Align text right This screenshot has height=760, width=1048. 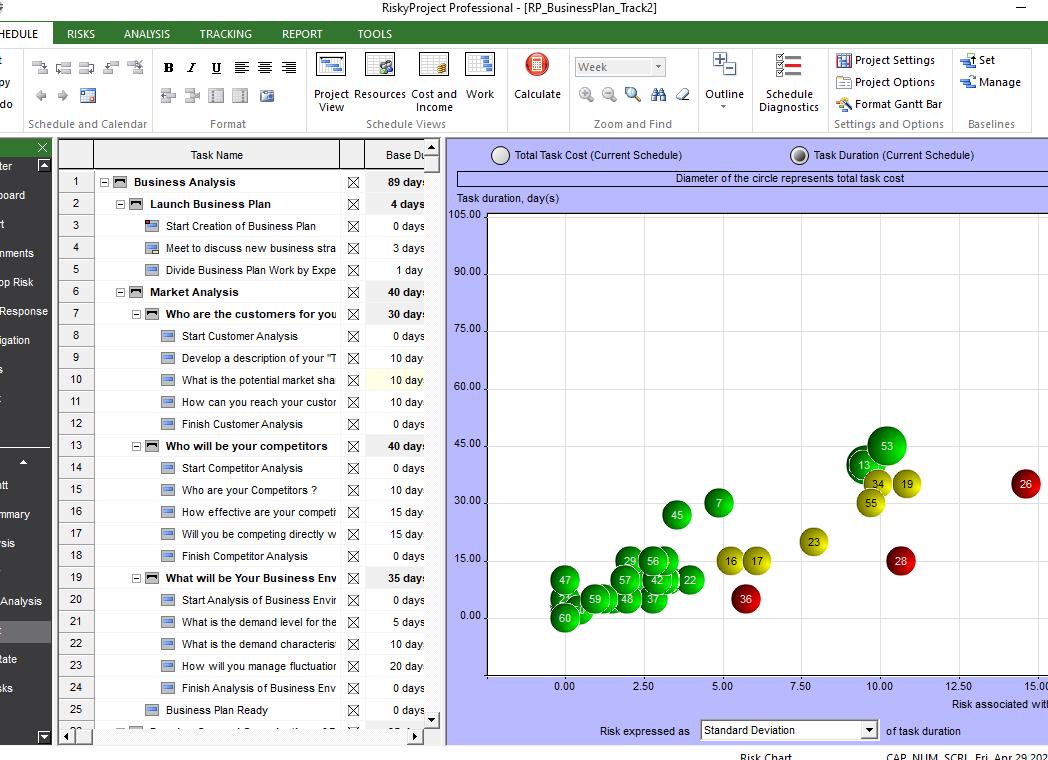(289, 68)
